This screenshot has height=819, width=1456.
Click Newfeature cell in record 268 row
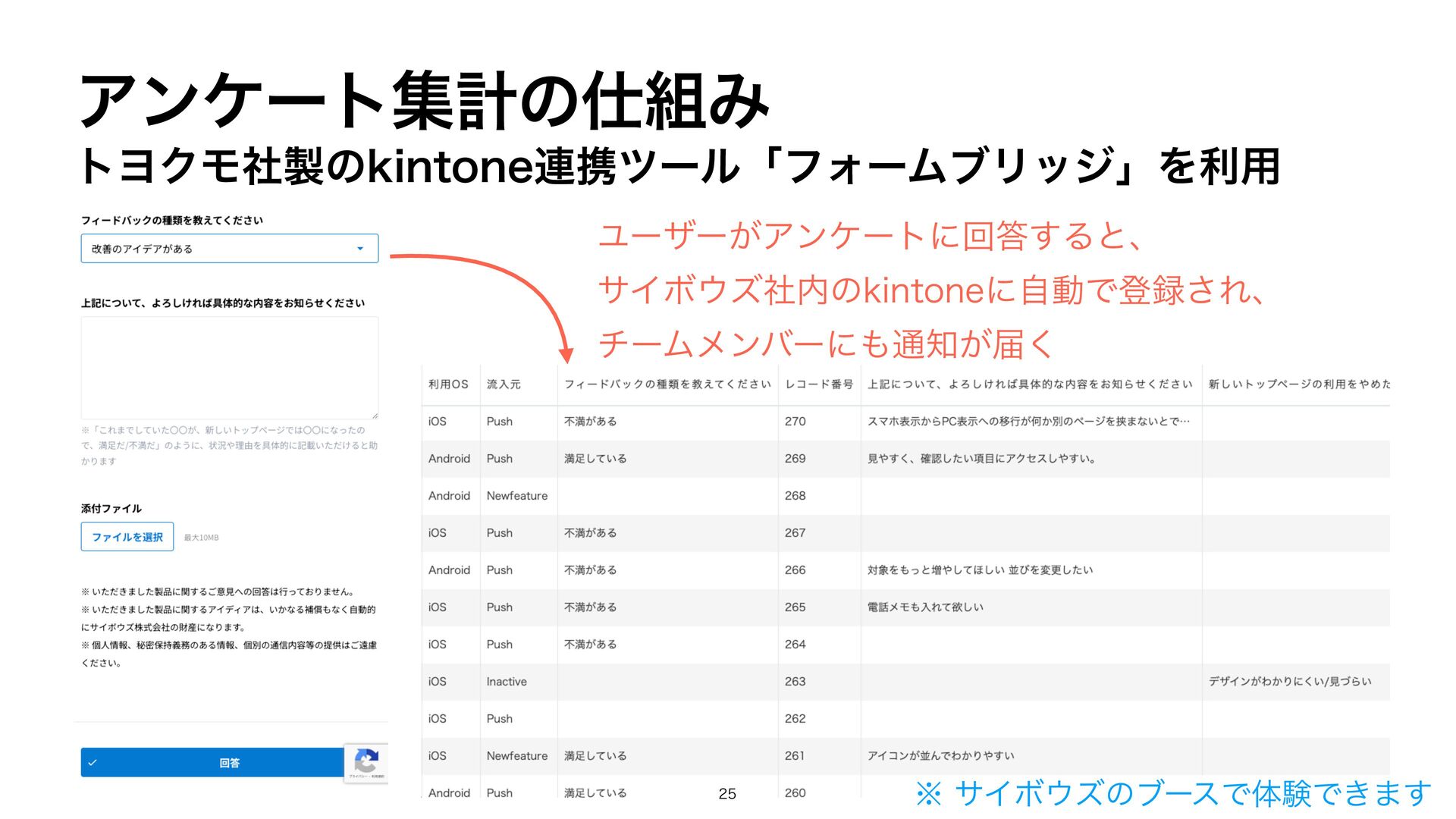point(517,496)
